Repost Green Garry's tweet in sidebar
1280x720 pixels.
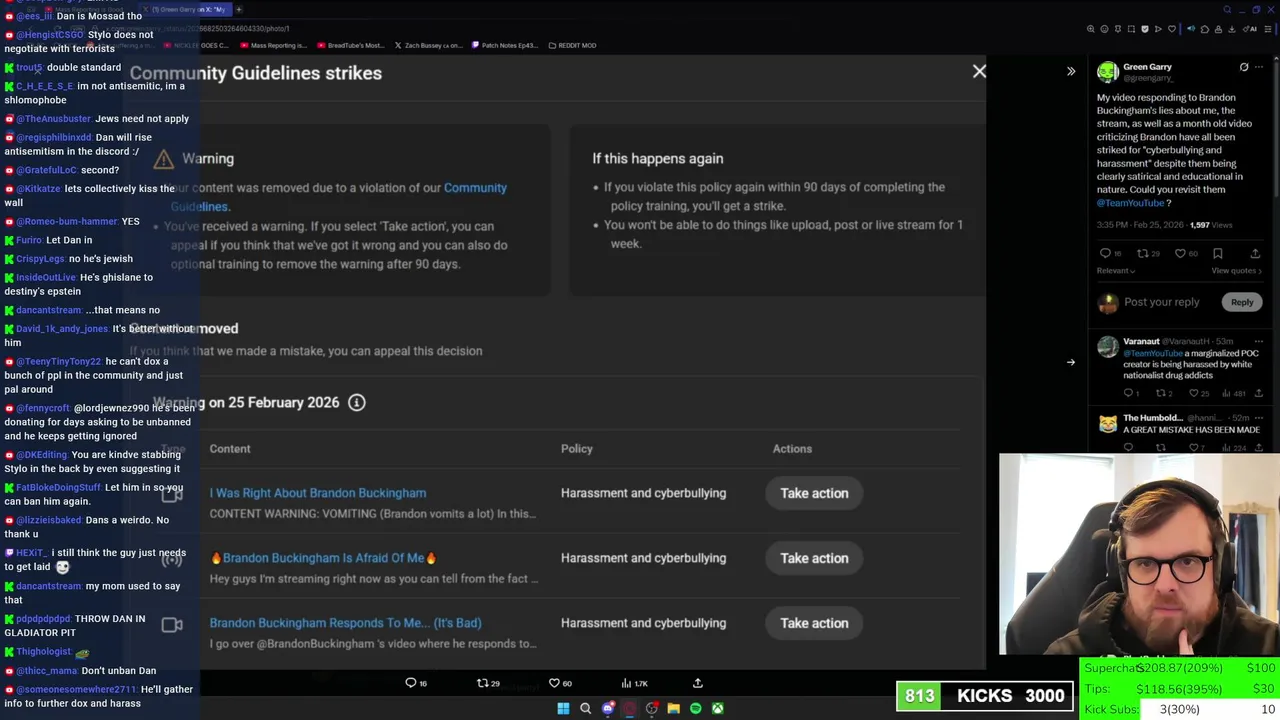pos(1143,254)
